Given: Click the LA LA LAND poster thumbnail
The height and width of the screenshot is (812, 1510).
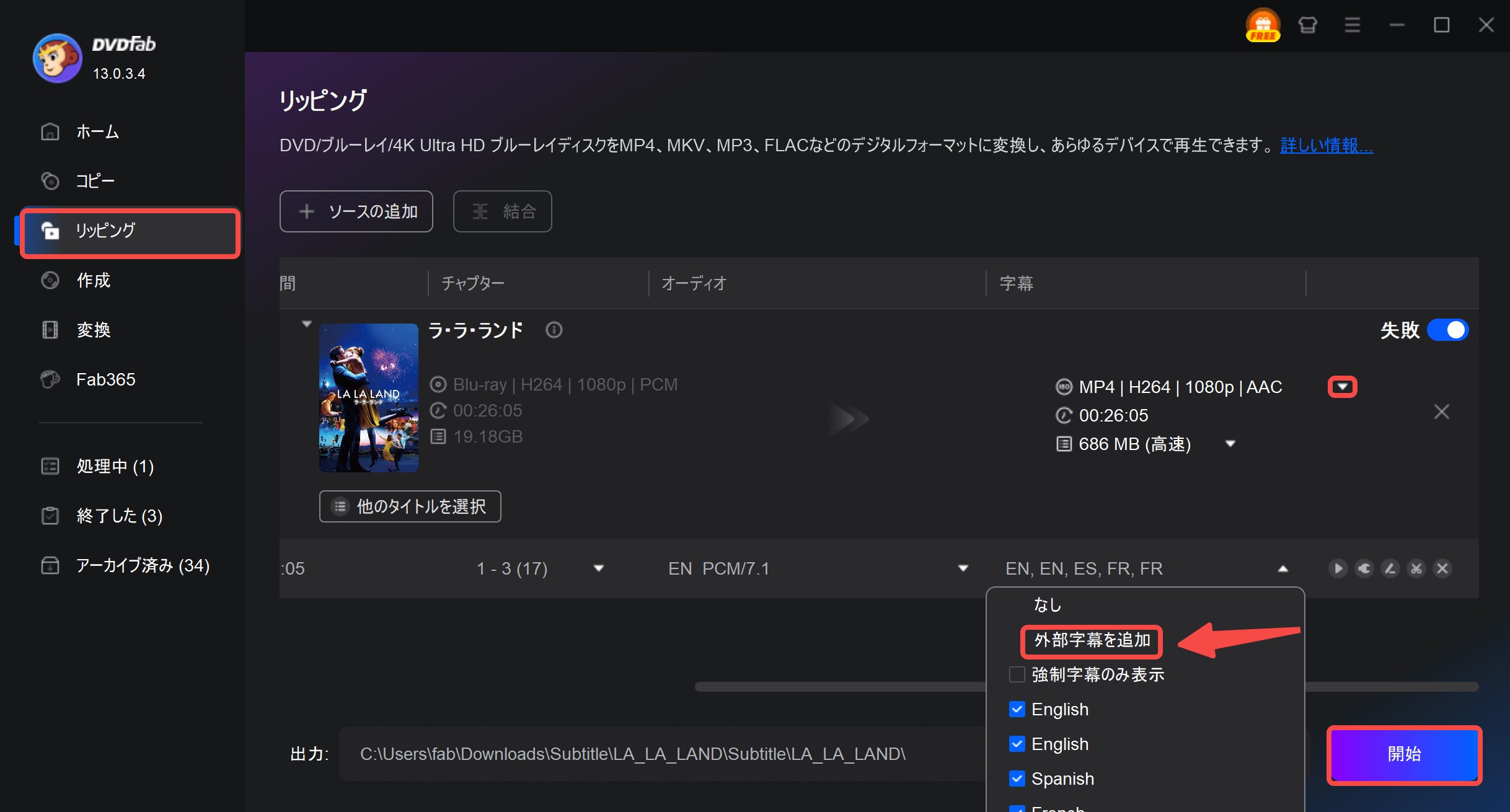Looking at the screenshot, I should coord(369,398).
